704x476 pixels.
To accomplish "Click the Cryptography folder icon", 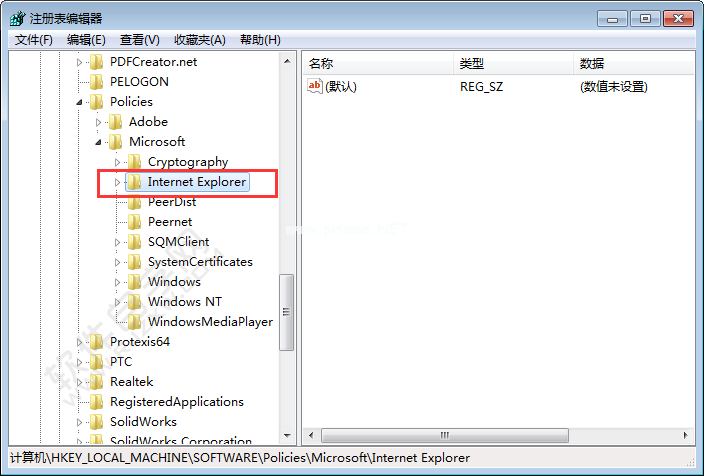I will coord(134,162).
